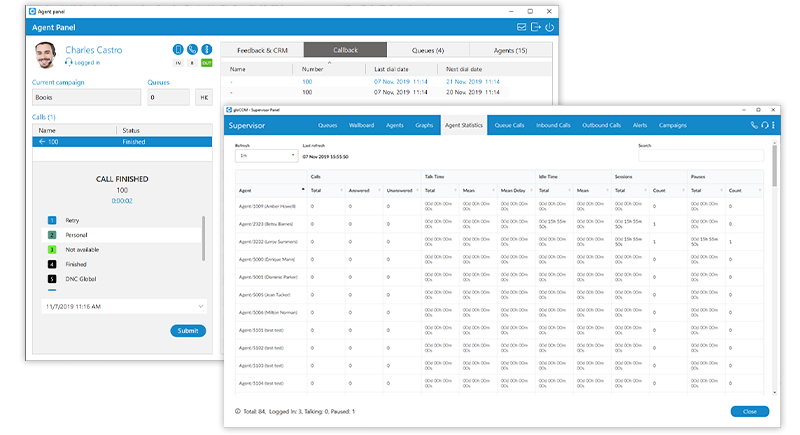800x435 pixels.
Task: Click the phone icon in Supervisor header
Action: coord(754,126)
